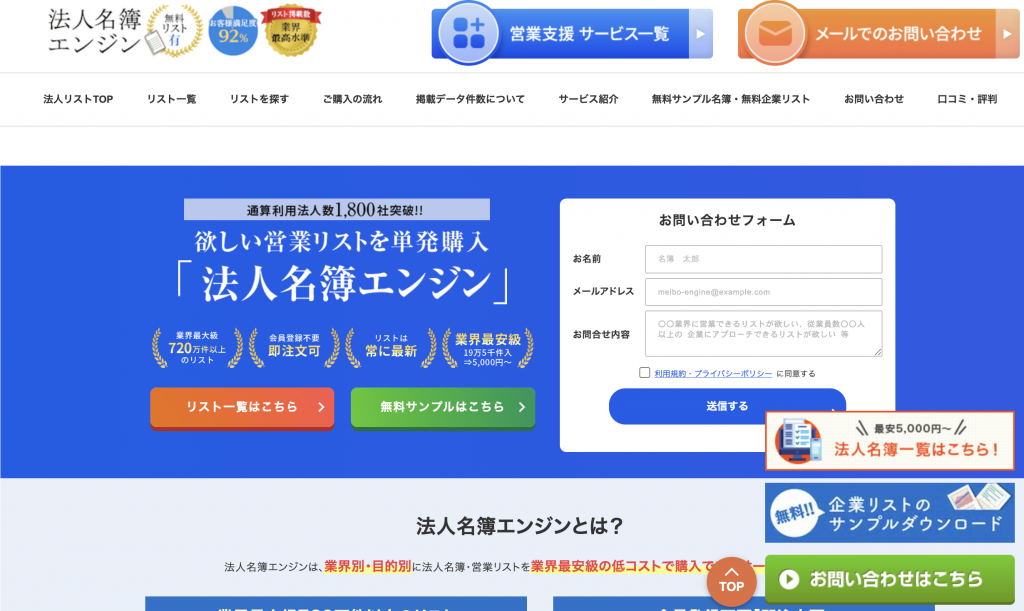Click the envelope icon on mail inquiry banner
Image resolution: width=1024 pixels, height=611 pixels.
[775, 33]
